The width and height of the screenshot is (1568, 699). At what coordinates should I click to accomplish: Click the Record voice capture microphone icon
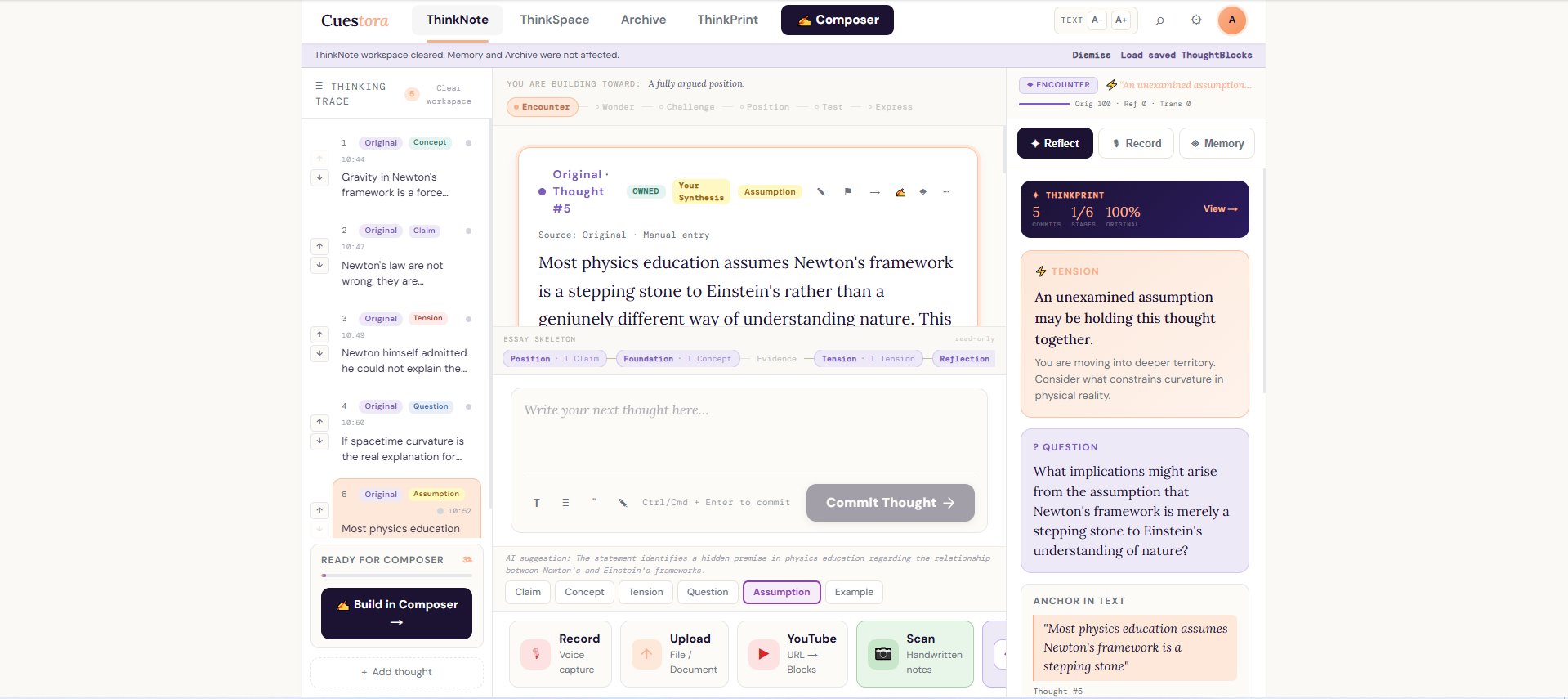535,654
